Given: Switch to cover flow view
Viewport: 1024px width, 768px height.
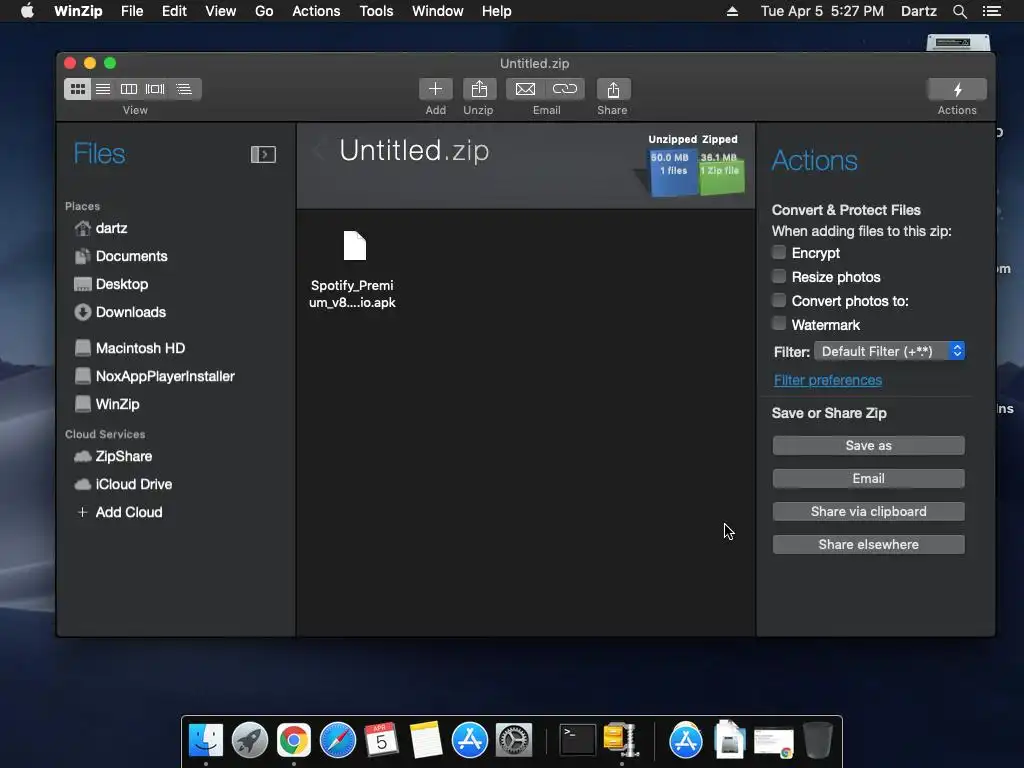Looking at the screenshot, I should 155,89.
